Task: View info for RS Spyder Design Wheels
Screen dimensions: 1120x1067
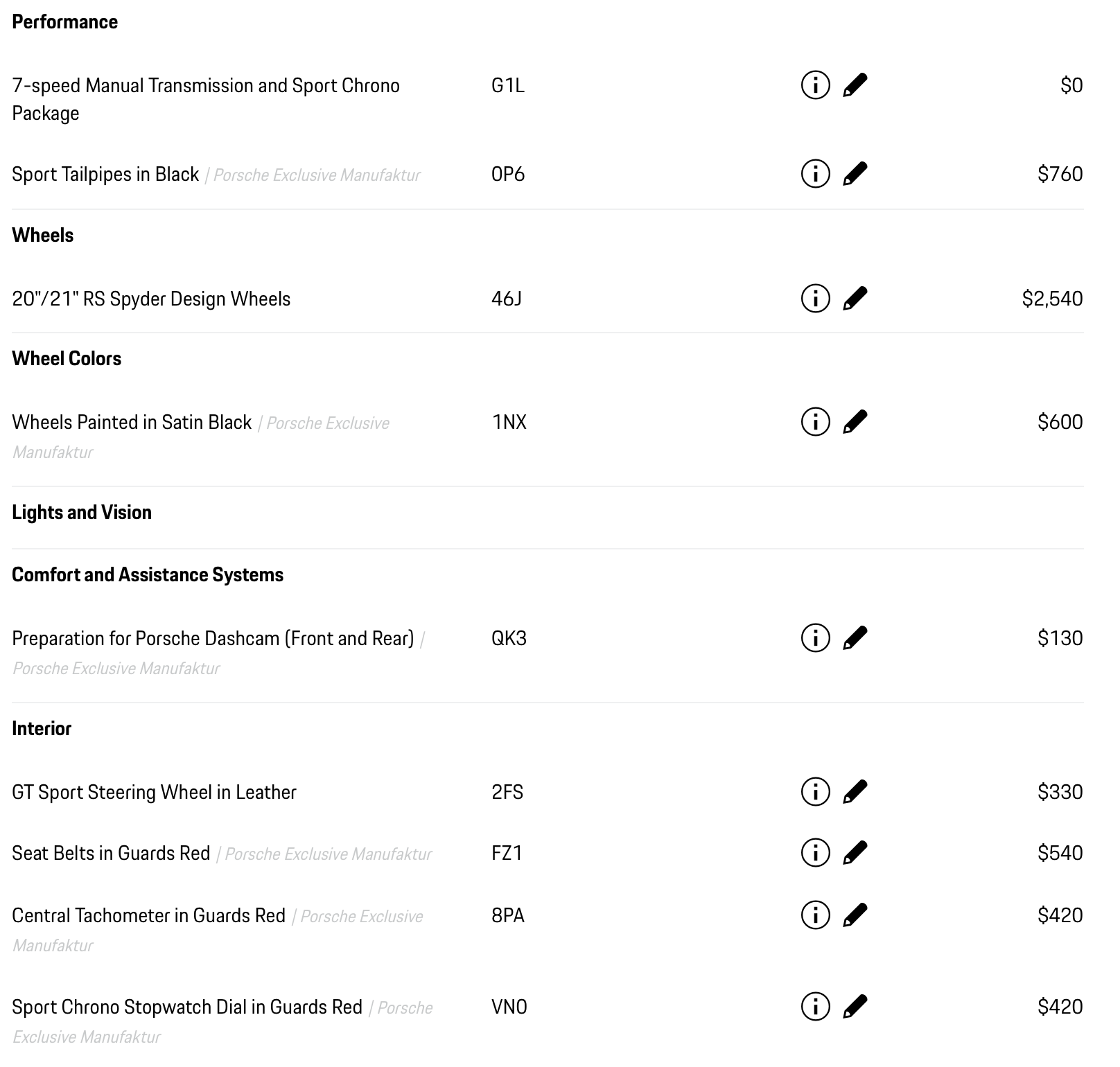Action: pyautogui.click(x=815, y=299)
